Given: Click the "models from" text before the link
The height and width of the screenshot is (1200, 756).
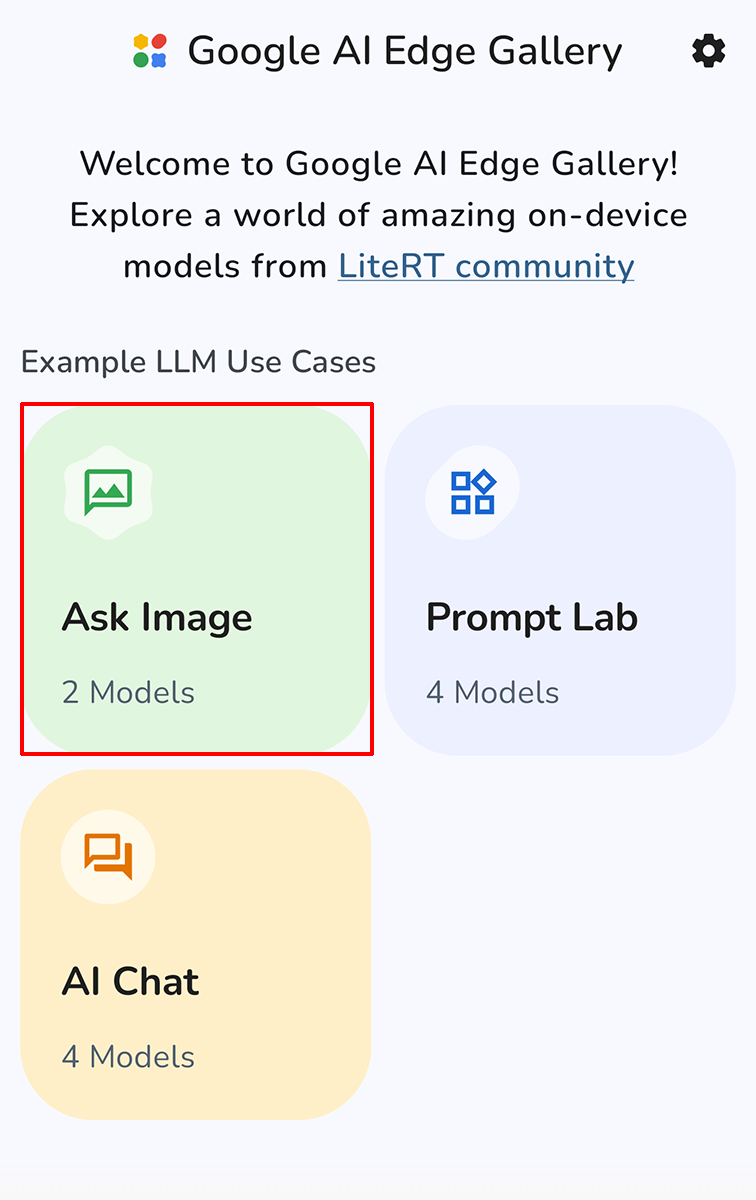Looking at the screenshot, I should tap(225, 266).
